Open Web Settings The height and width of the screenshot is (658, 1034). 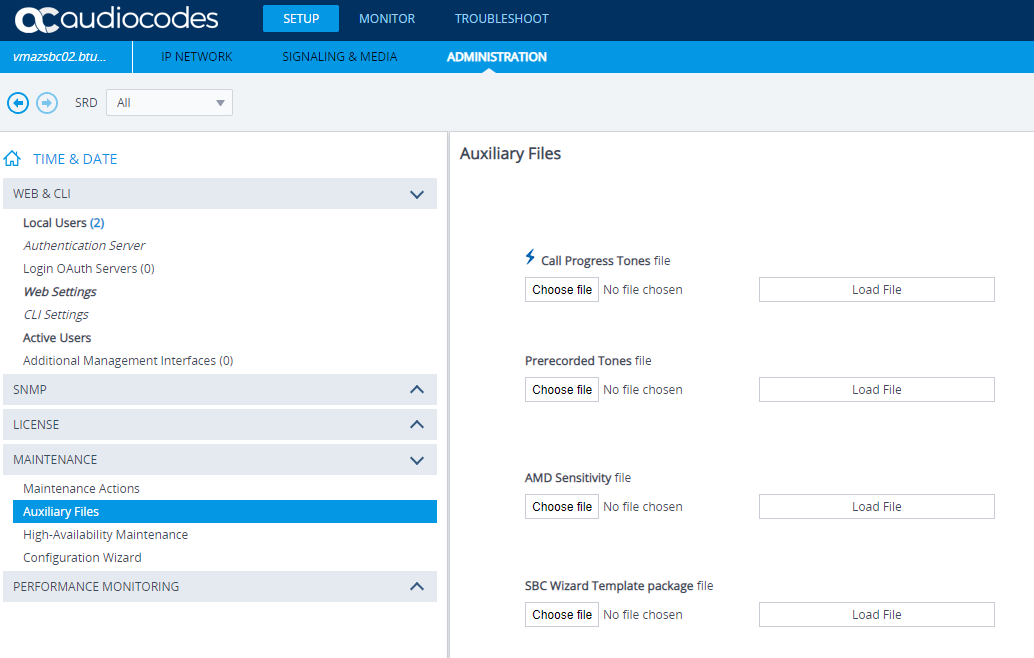tap(59, 291)
